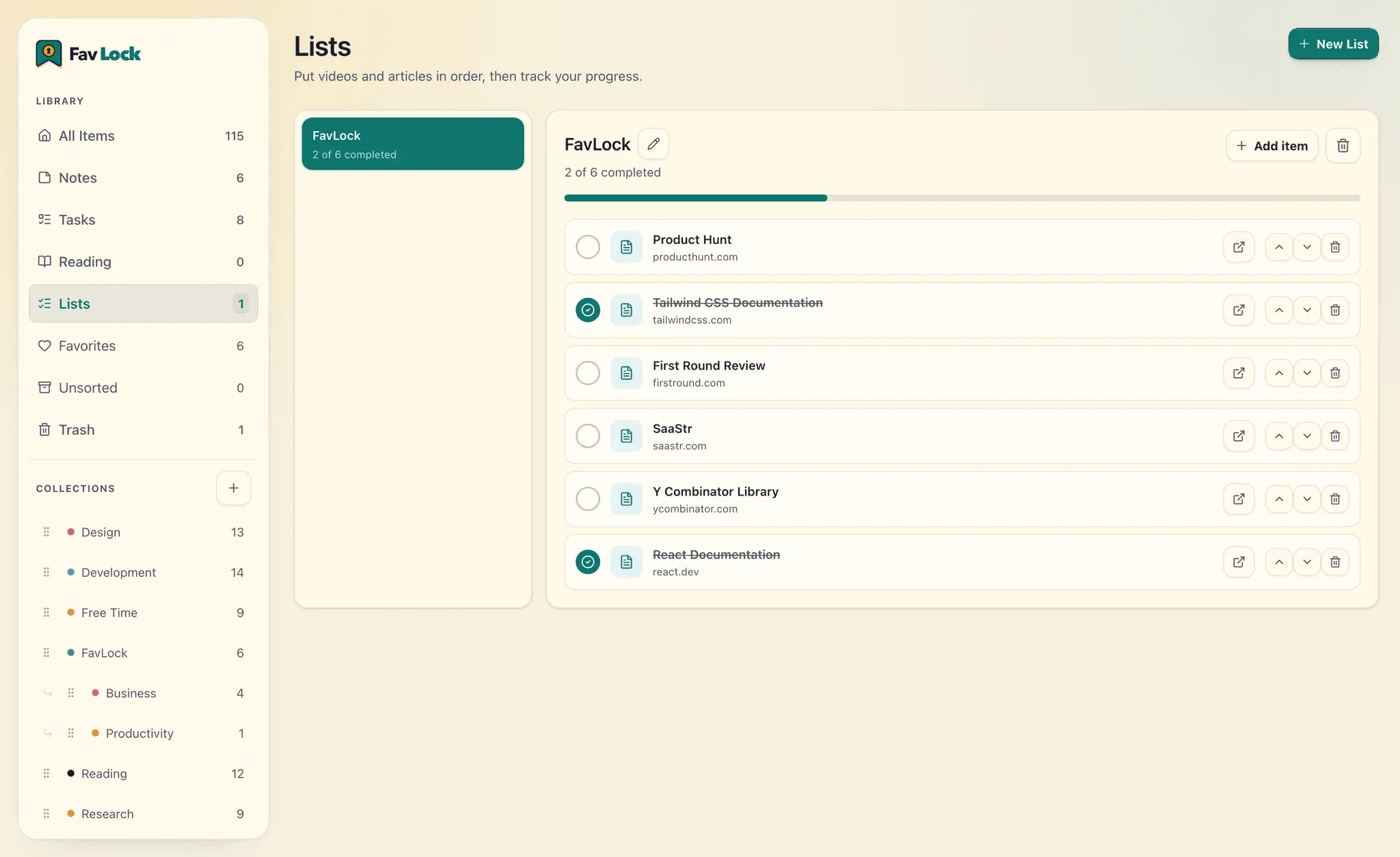Select the FavLock list card
The width and height of the screenshot is (1400, 857).
point(413,144)
